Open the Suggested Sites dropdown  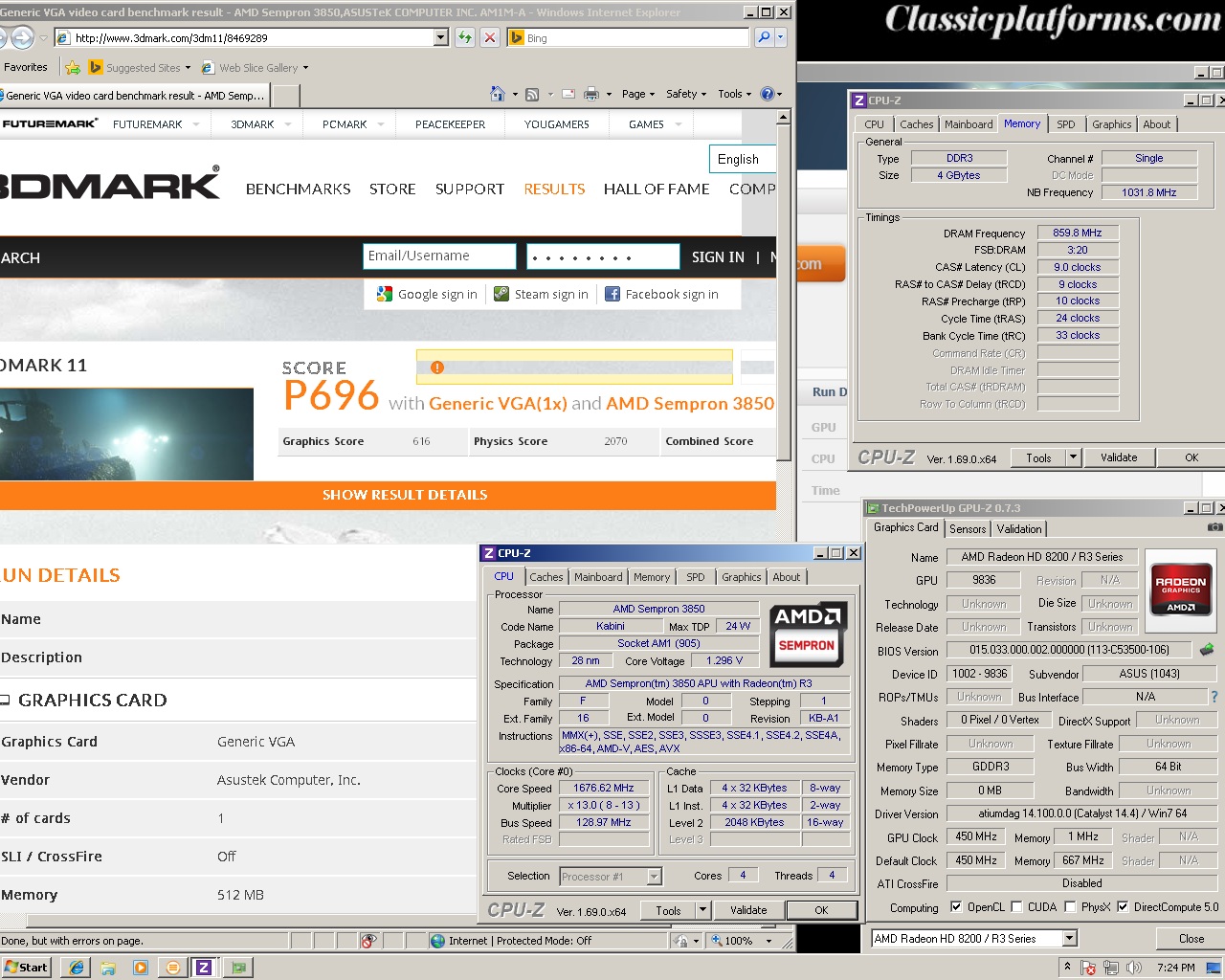click(188, 68)
